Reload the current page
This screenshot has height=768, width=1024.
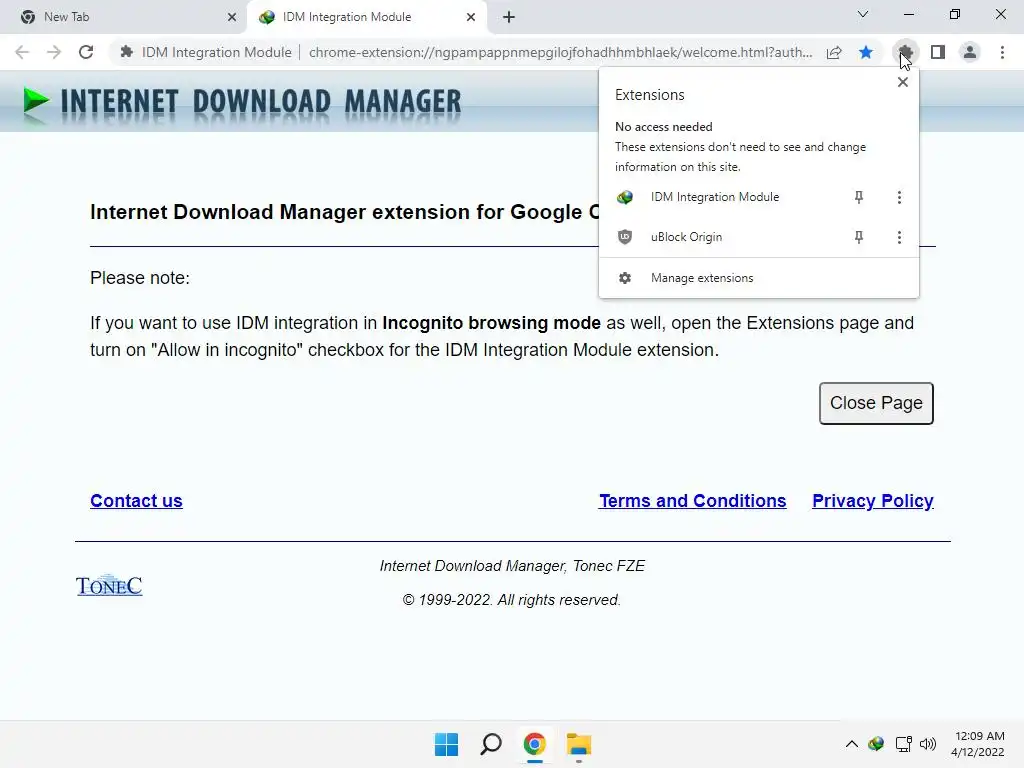point(86,52)
